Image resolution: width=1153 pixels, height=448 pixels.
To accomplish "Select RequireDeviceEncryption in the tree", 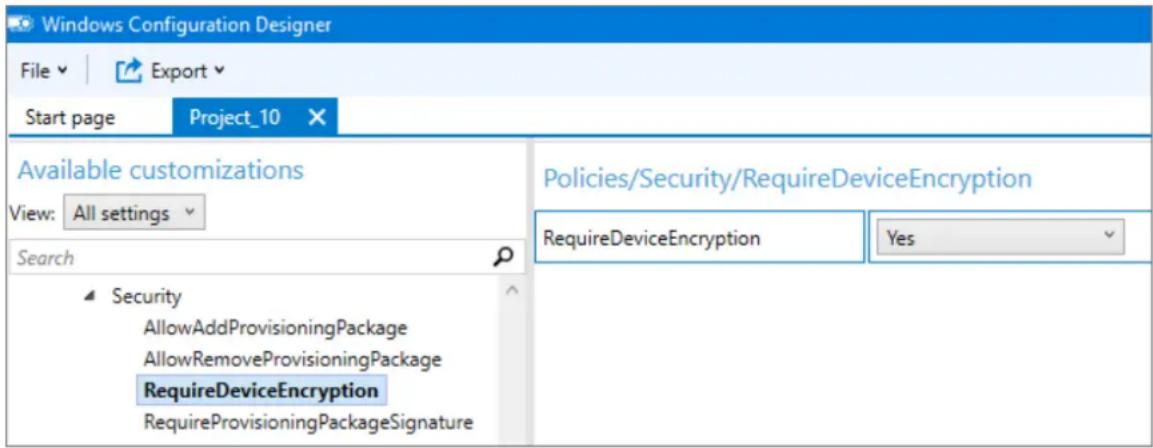I will [x=261, y=391].
